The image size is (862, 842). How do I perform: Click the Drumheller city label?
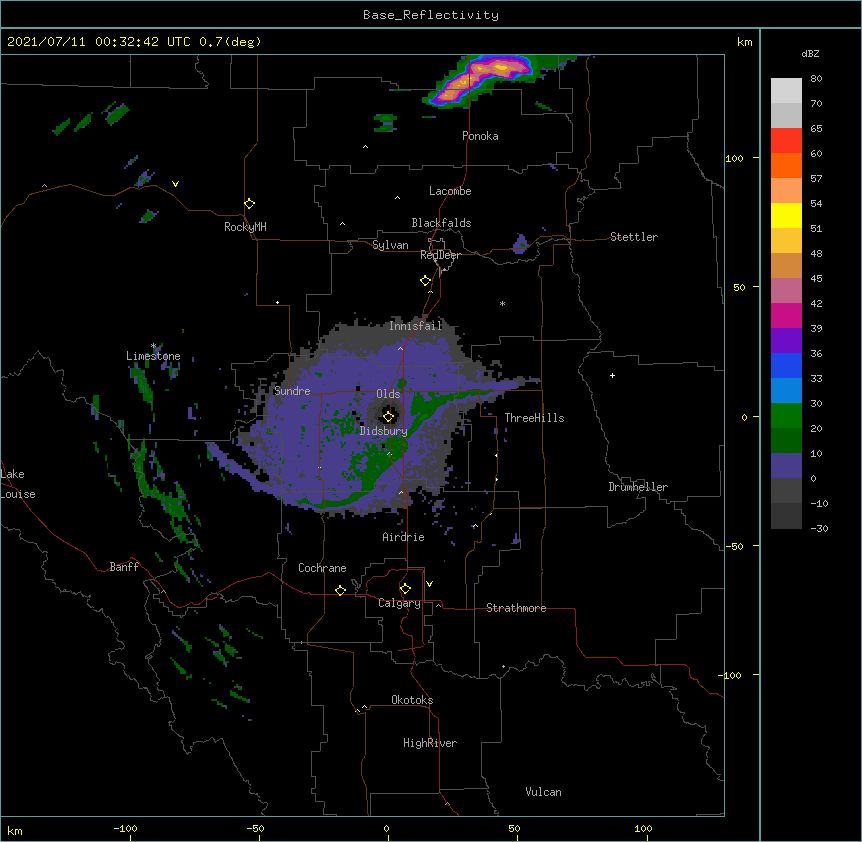638,487
